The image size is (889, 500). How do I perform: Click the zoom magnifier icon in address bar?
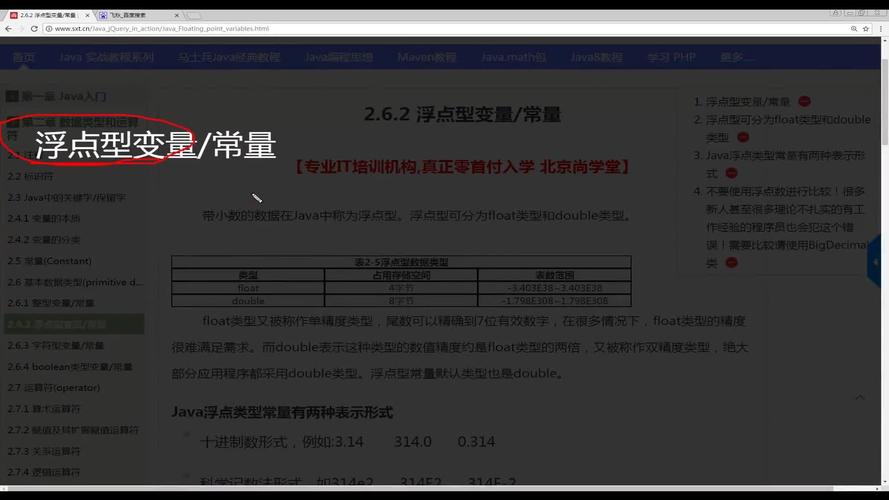click(854, 28)
